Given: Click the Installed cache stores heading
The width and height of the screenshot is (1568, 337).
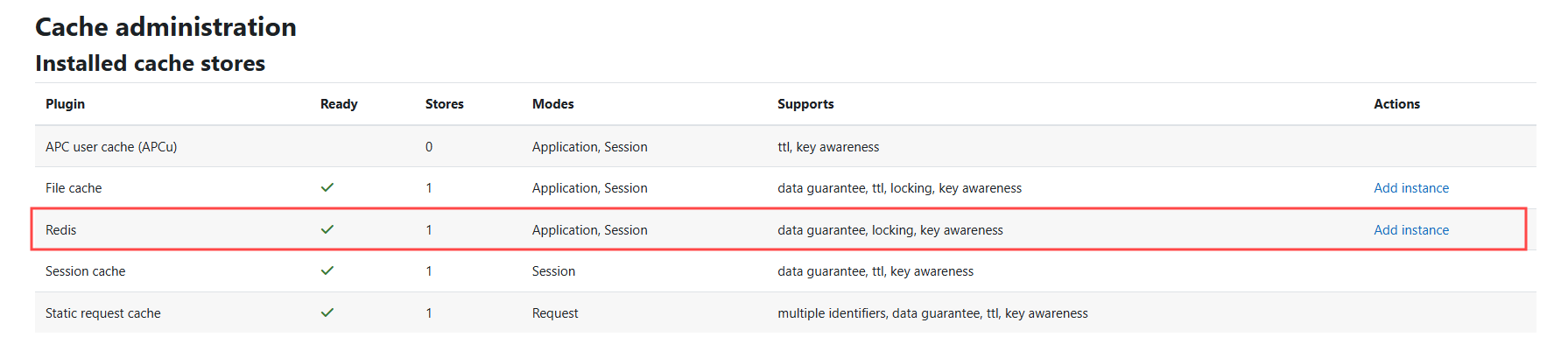Looking at the screenshot, I should click(150, 63).
